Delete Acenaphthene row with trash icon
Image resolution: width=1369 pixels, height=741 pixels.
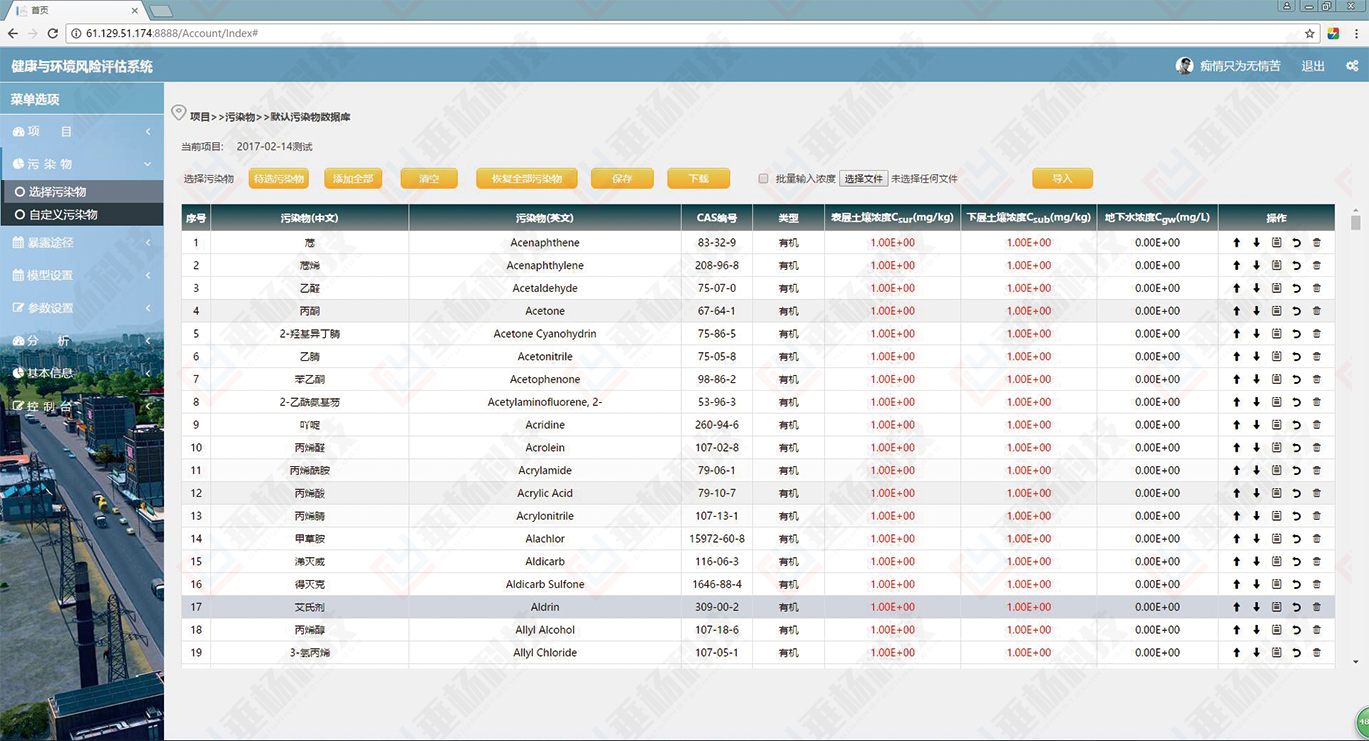[1316, 243]
